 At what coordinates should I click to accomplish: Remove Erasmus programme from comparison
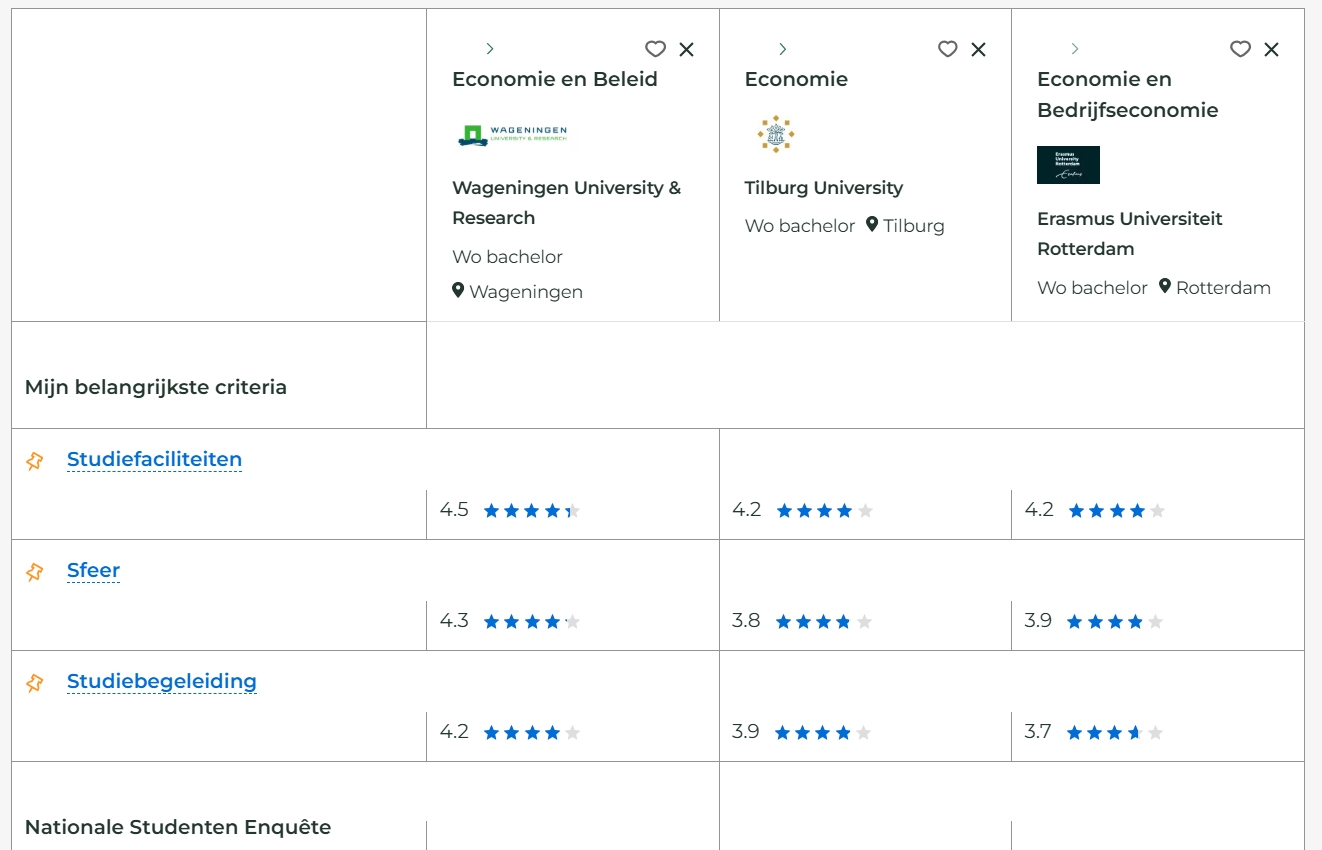[1271, 49]
